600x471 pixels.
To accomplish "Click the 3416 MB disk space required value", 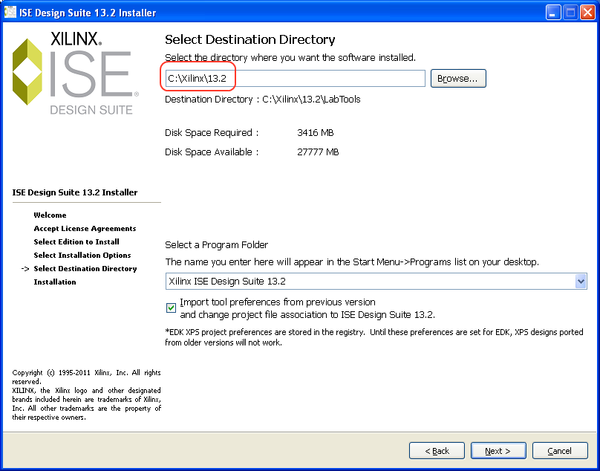I will (x=315, y=133).
